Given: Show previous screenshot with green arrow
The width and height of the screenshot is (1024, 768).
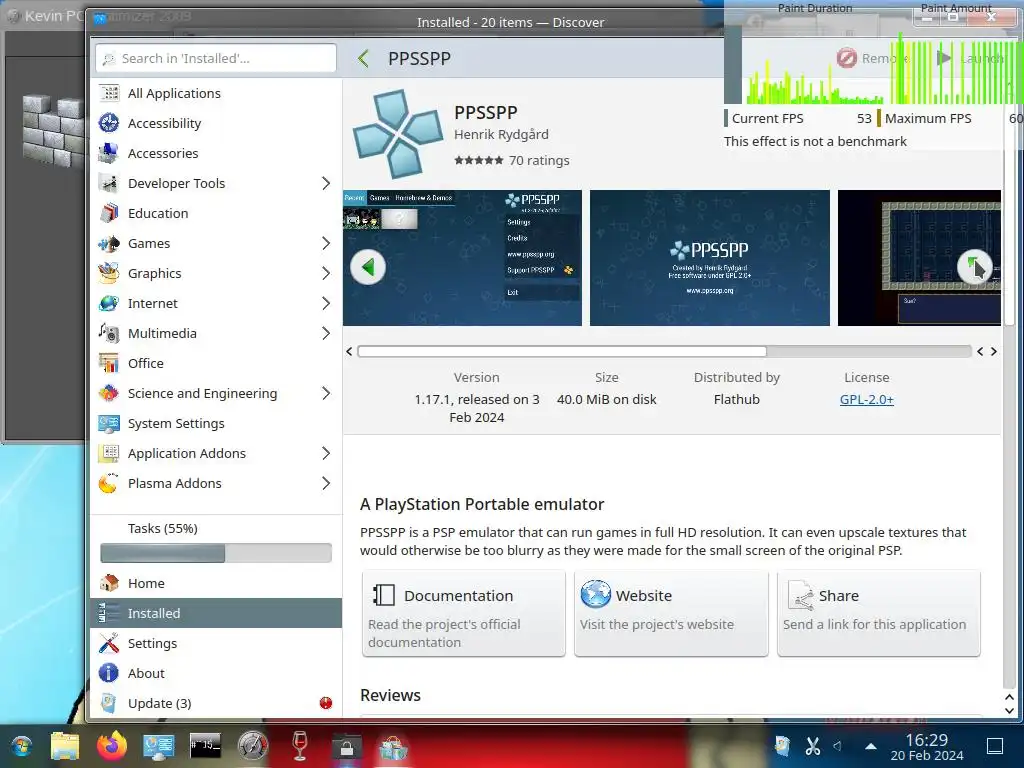Looking at the screenshot, I should point(368,267).
